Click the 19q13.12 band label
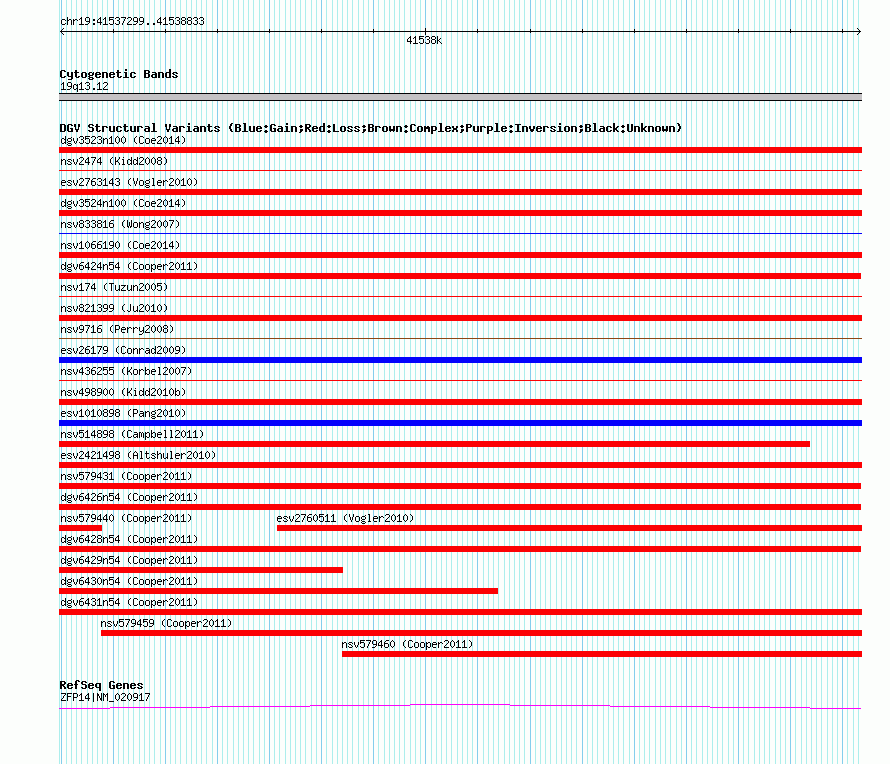The width and height of the screenshot is (890, 764). (84, 86)
